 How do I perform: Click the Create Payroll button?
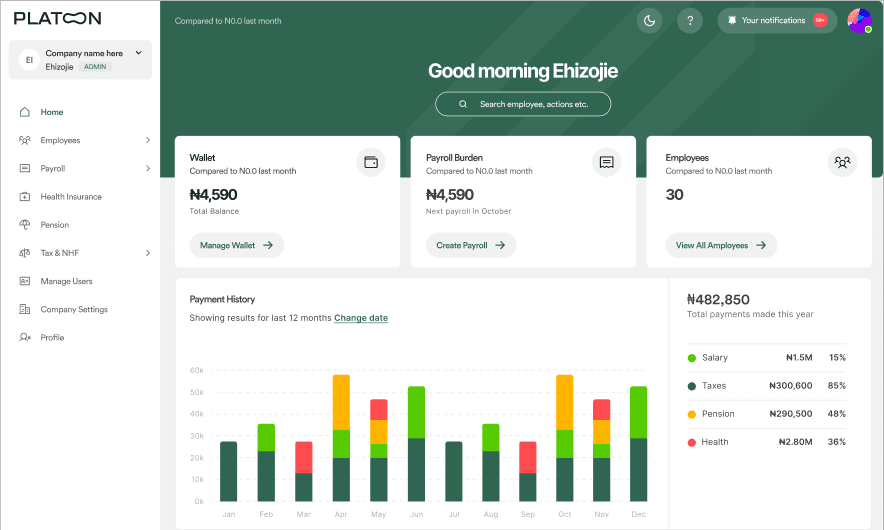471,245
